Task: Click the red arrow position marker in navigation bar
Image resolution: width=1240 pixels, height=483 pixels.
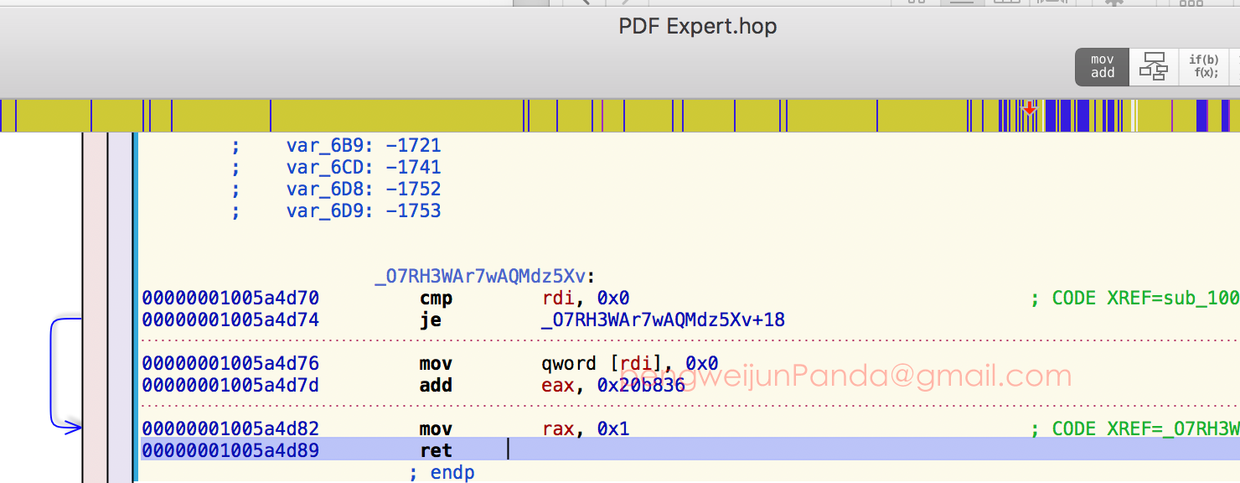Action: click(1029, 106)
